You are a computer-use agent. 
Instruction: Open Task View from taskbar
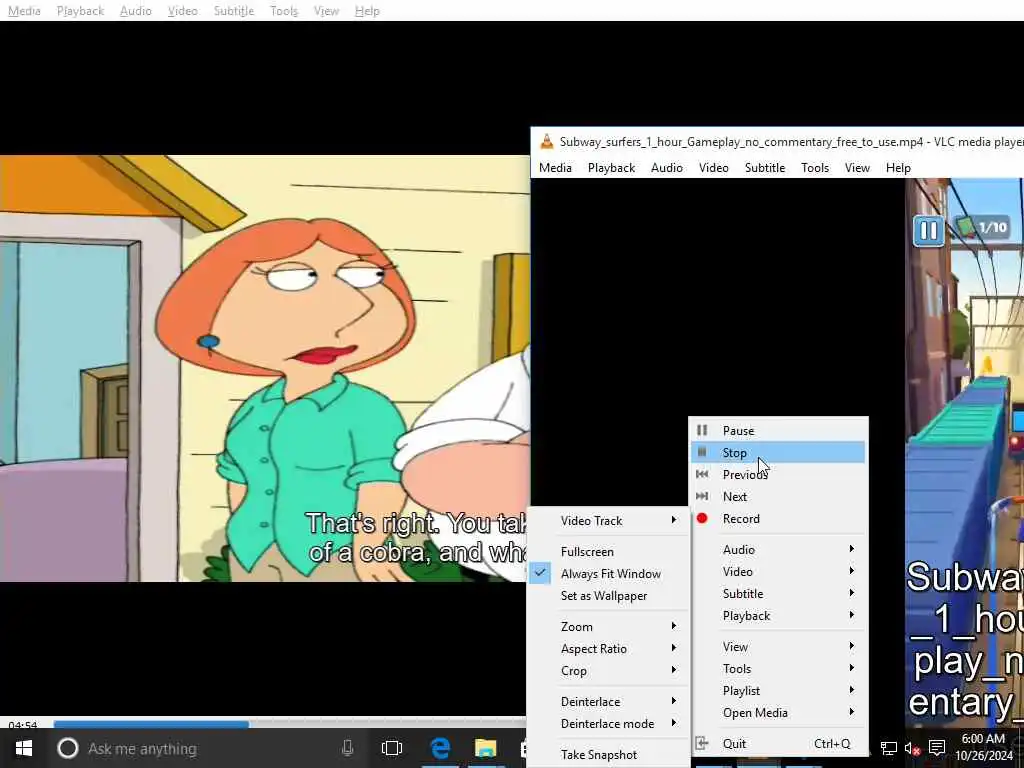click(x=392, y=748)
